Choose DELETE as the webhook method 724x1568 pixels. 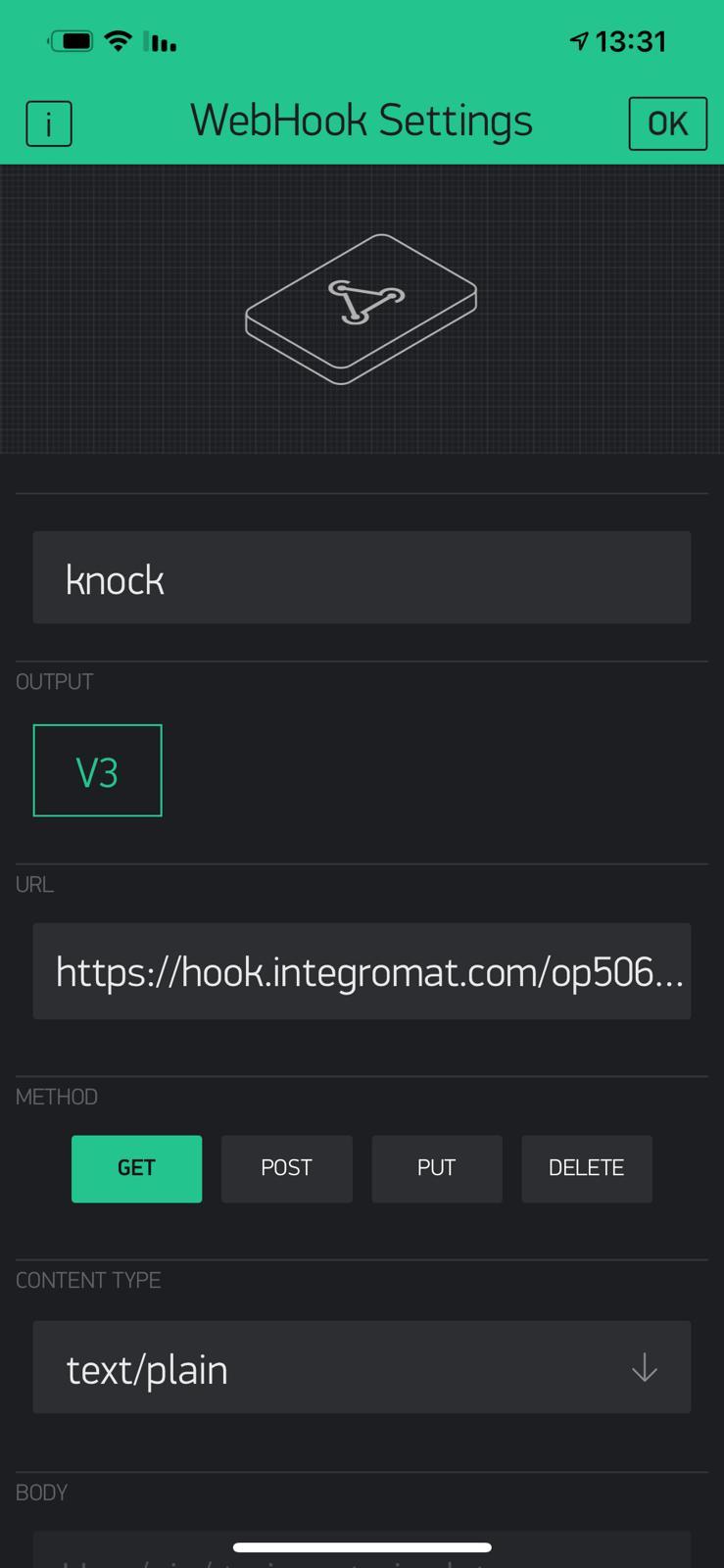click(x=586, y=1168)
